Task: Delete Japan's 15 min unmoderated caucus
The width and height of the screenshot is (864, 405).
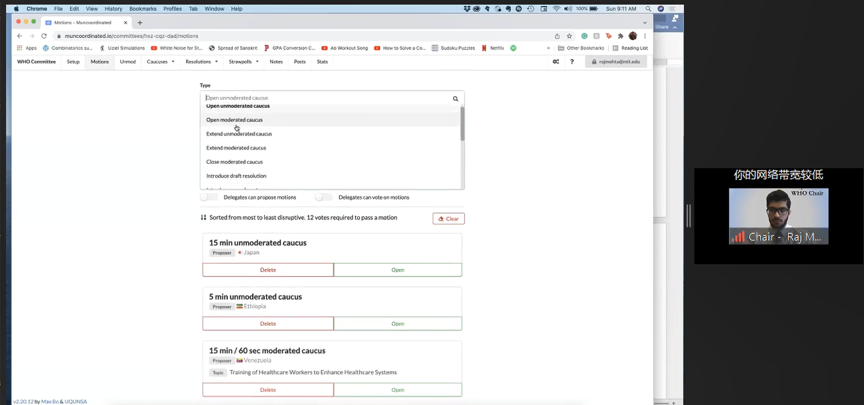Action: pyautogui.click(x=268, y=270)
